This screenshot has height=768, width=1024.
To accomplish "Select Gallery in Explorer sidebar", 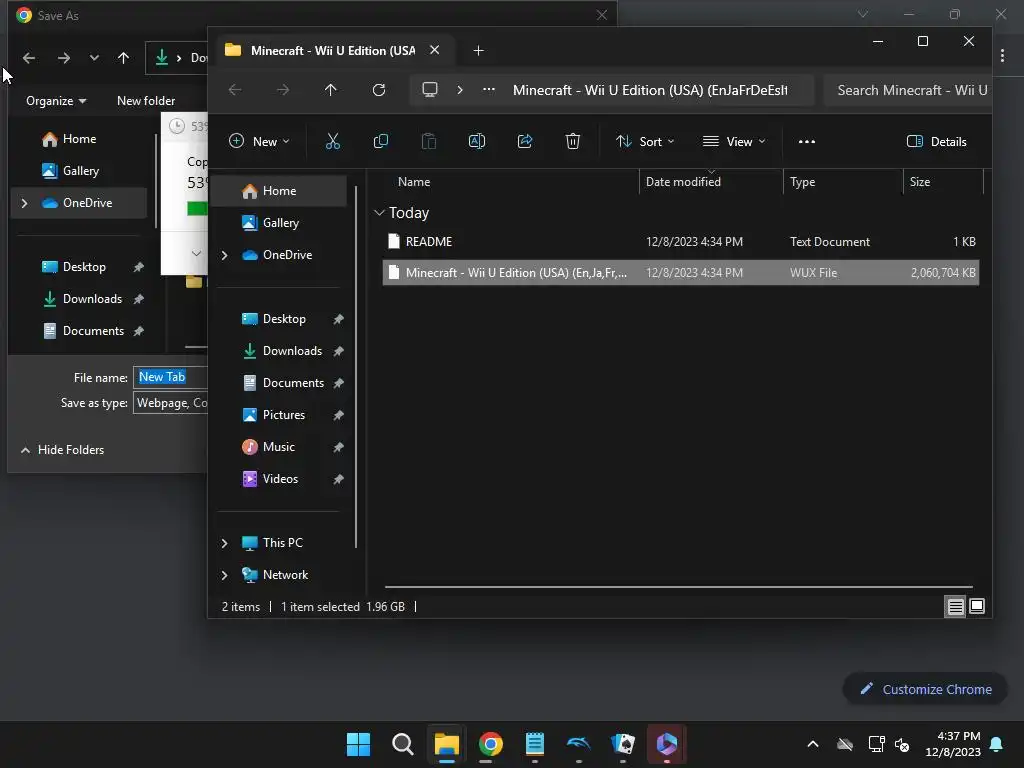I will tap(281, 223).
